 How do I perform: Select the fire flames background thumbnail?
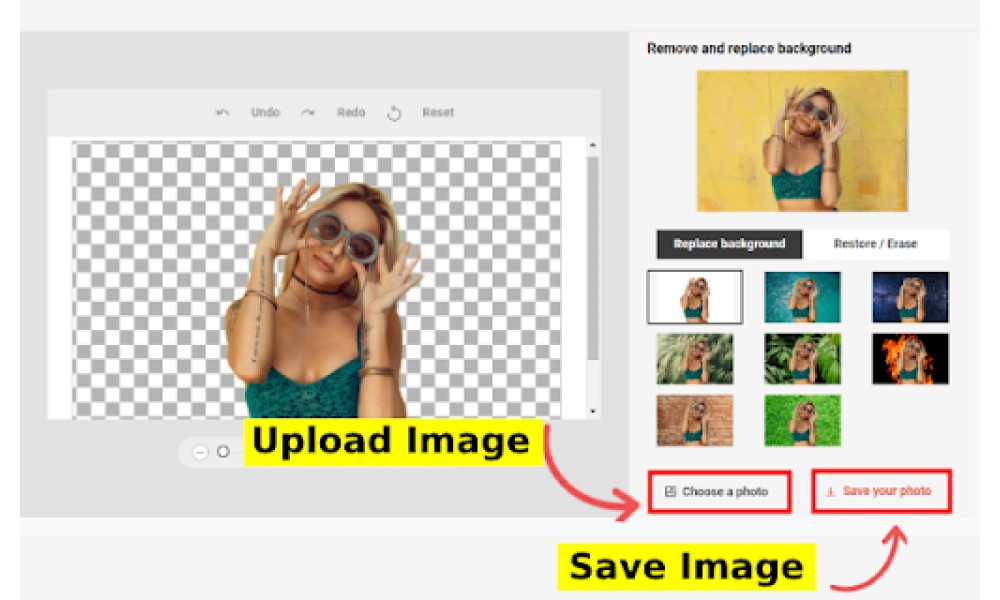point(910,359)
